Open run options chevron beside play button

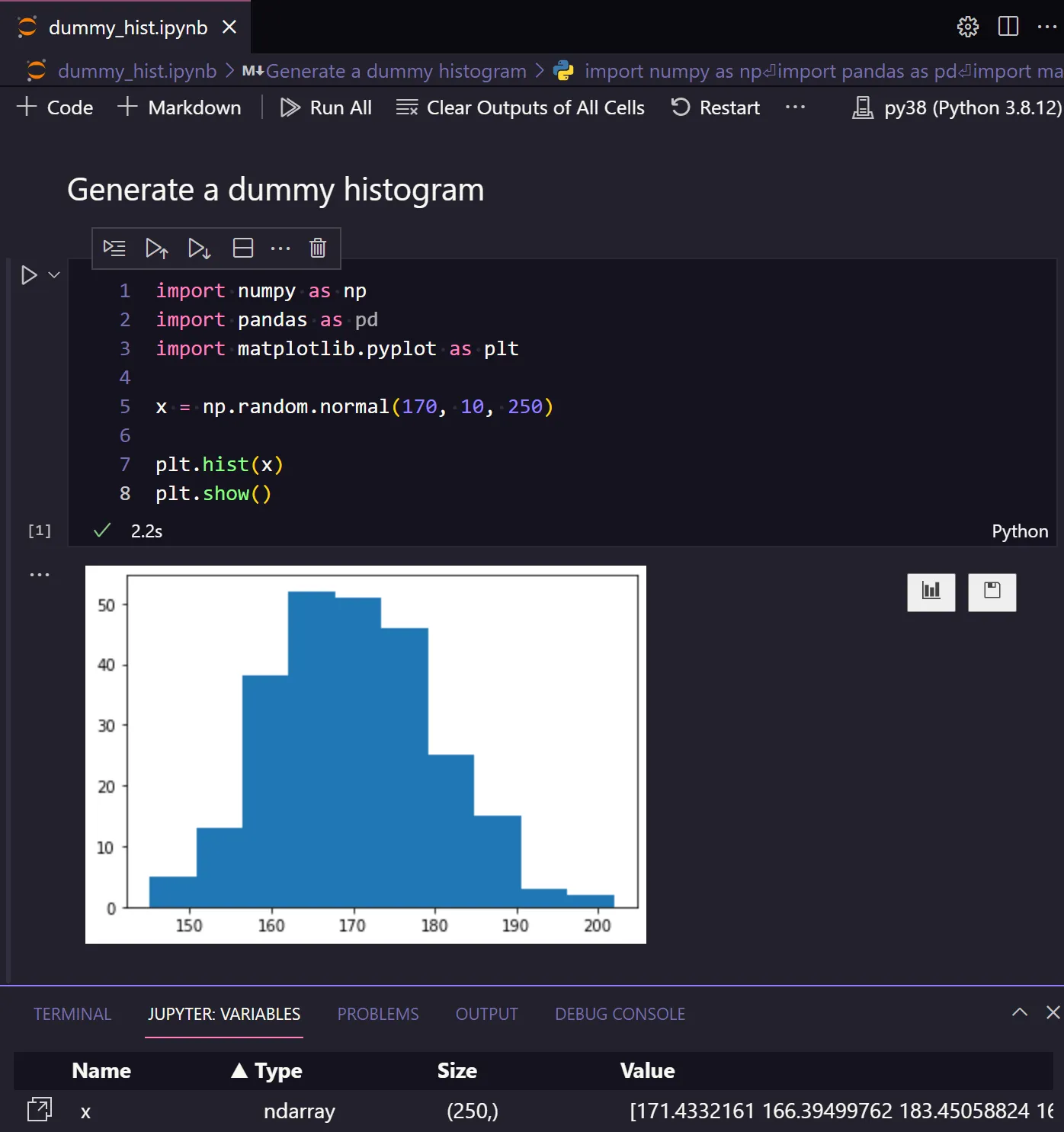53,275
